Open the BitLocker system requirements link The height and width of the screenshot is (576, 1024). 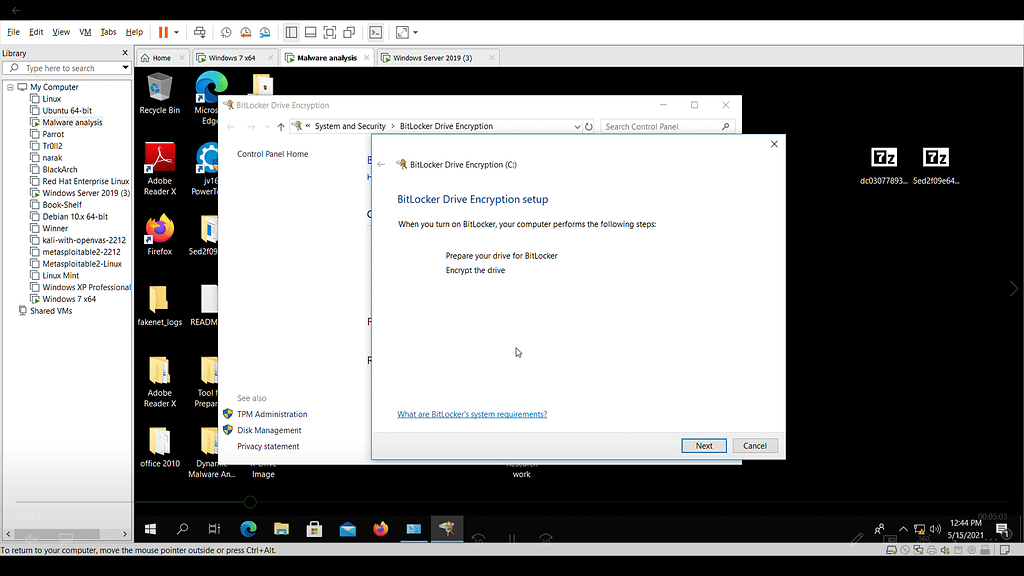click(472, 414)
